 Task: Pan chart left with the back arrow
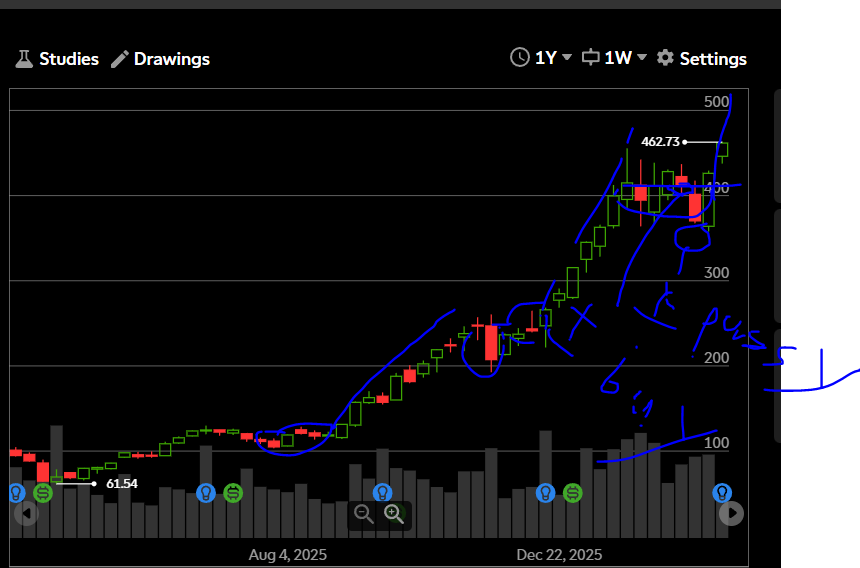(26, 514)
